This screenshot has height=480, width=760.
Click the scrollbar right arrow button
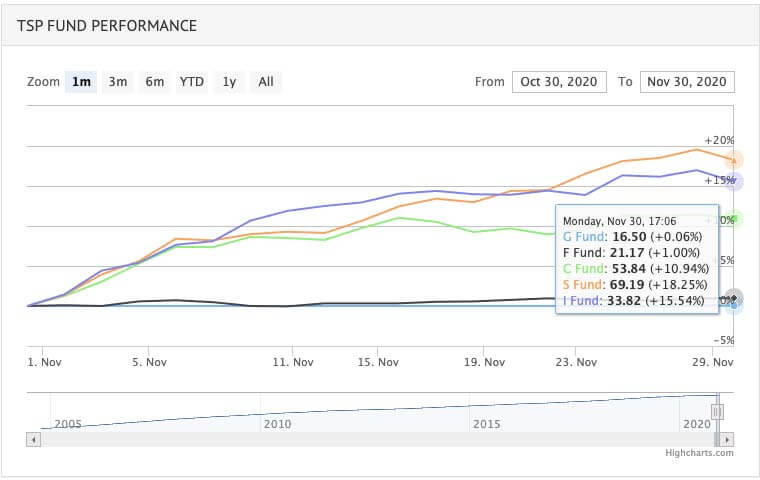pos(728,438)
